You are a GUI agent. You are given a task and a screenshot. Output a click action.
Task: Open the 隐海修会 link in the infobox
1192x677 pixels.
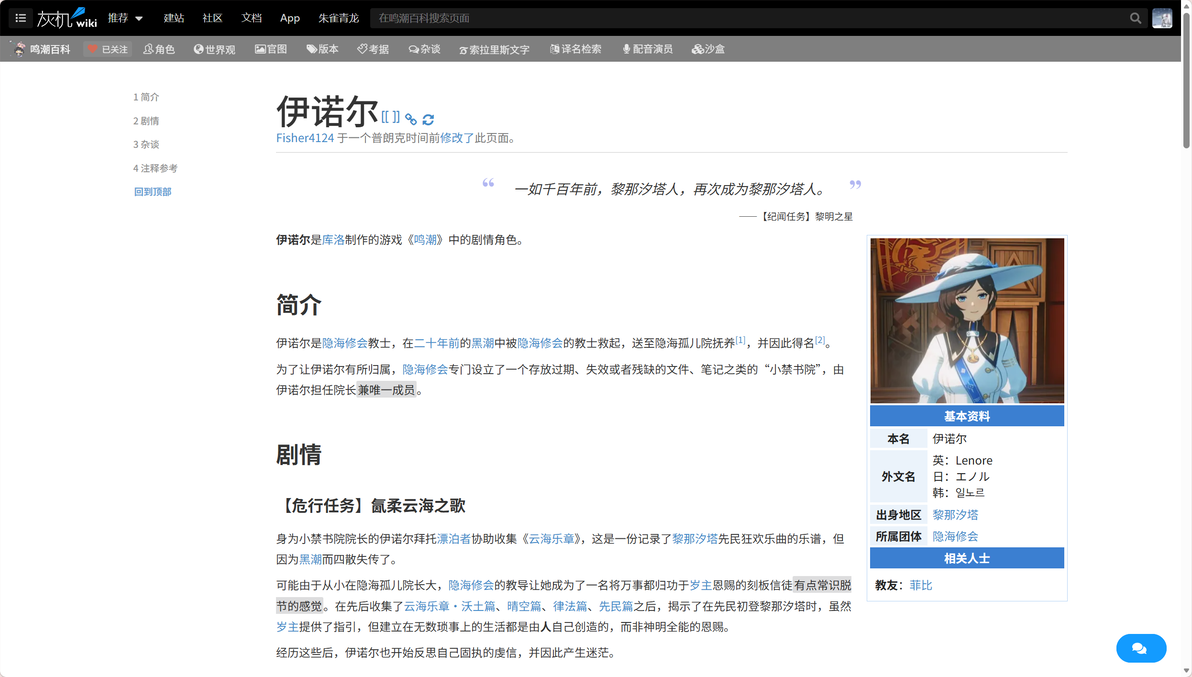955,536
